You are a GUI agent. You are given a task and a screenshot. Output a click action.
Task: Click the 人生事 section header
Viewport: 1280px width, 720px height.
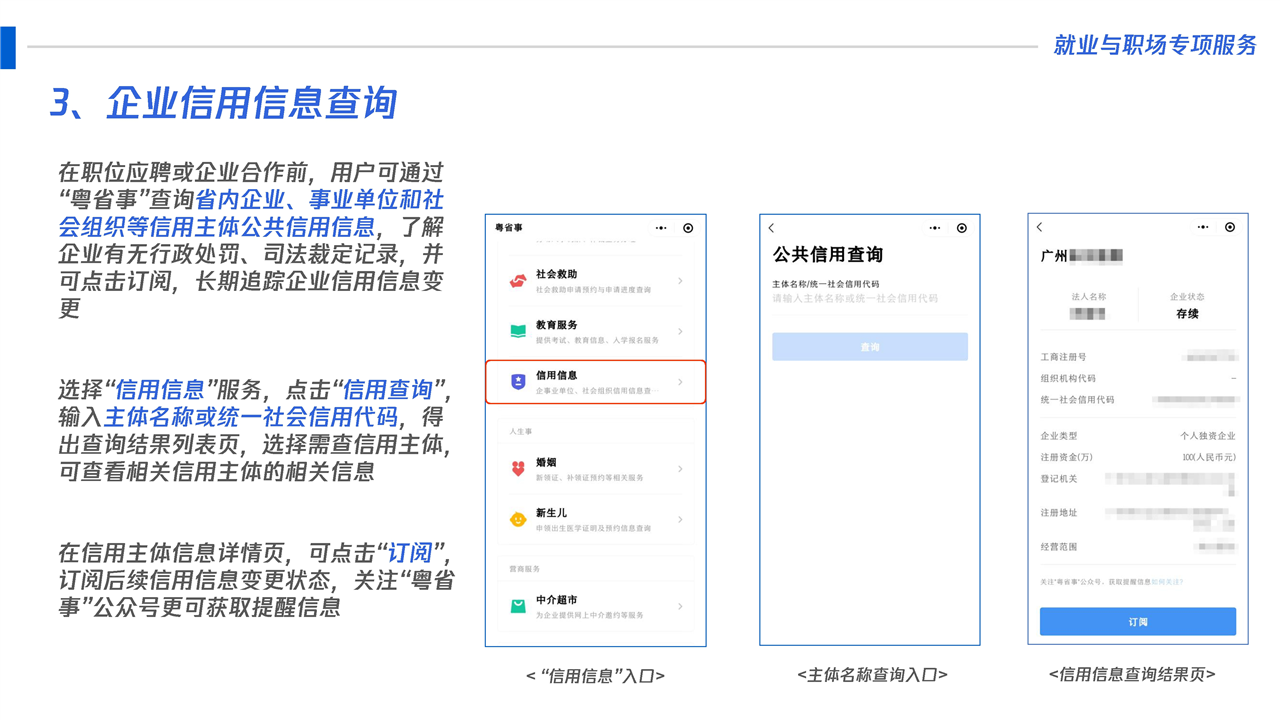[x=521, y=431]
